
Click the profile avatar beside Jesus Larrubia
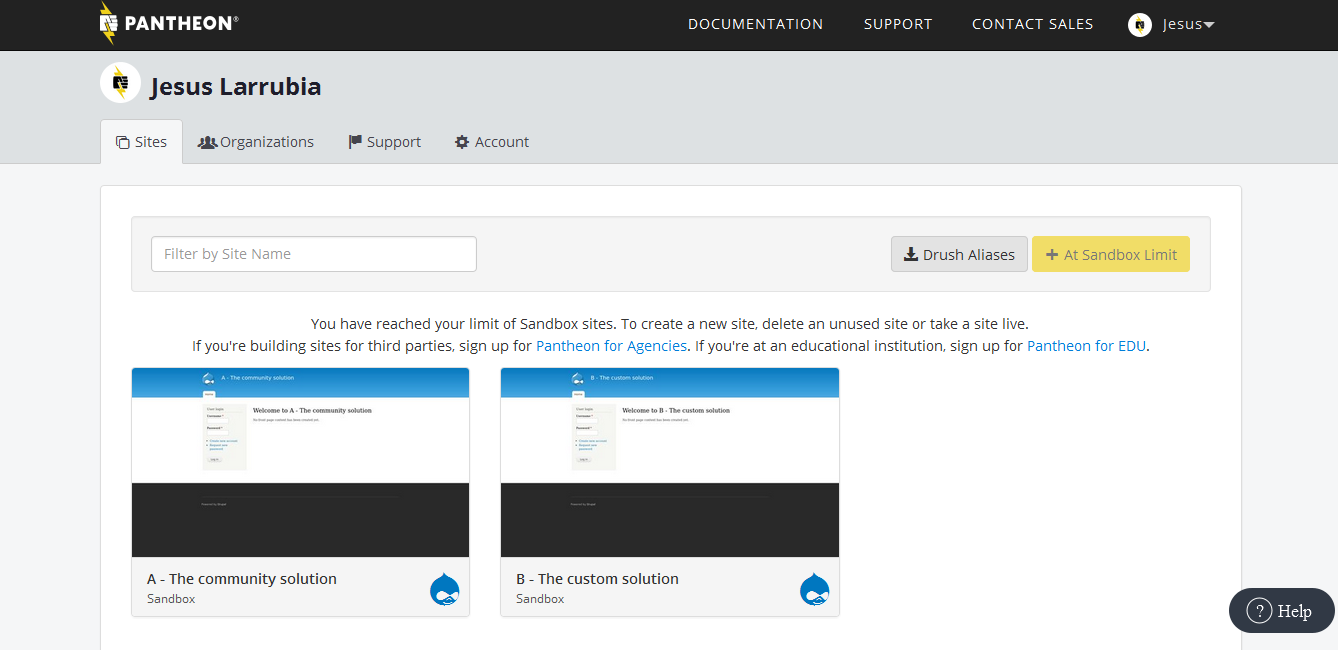point(120,83)
